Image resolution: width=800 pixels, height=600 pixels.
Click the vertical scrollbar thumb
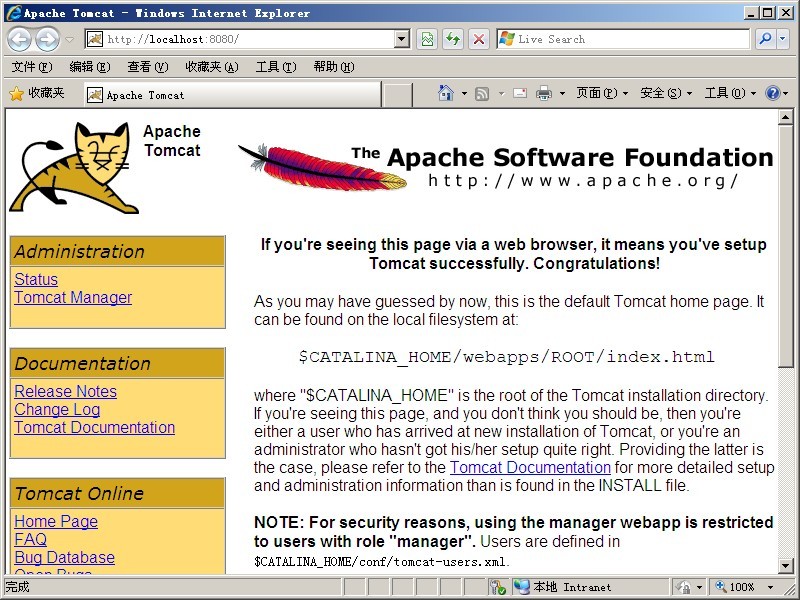tap(785, 245)
